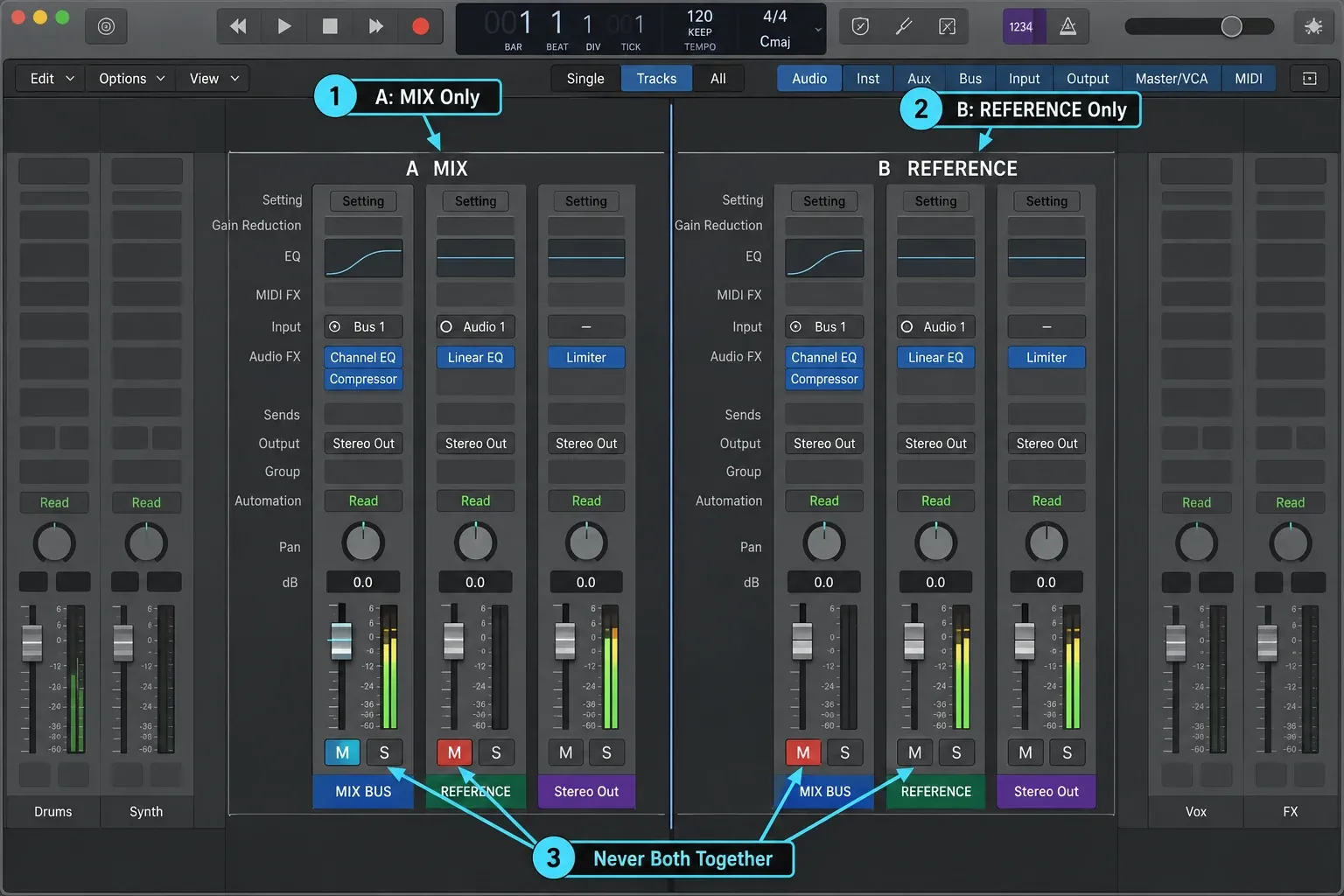Open Stereo Out output menu on REFERENCE in section B

point(935,444)
